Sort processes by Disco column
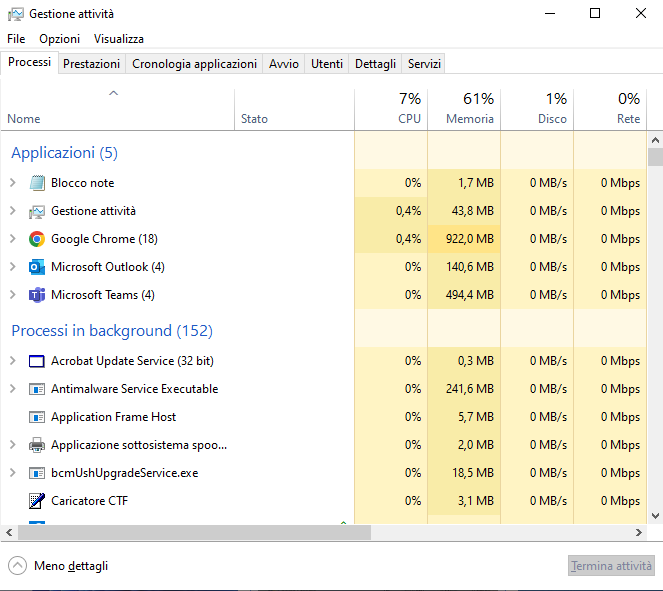The height and width of the screenshot is (591, 663). click(537, 109)
